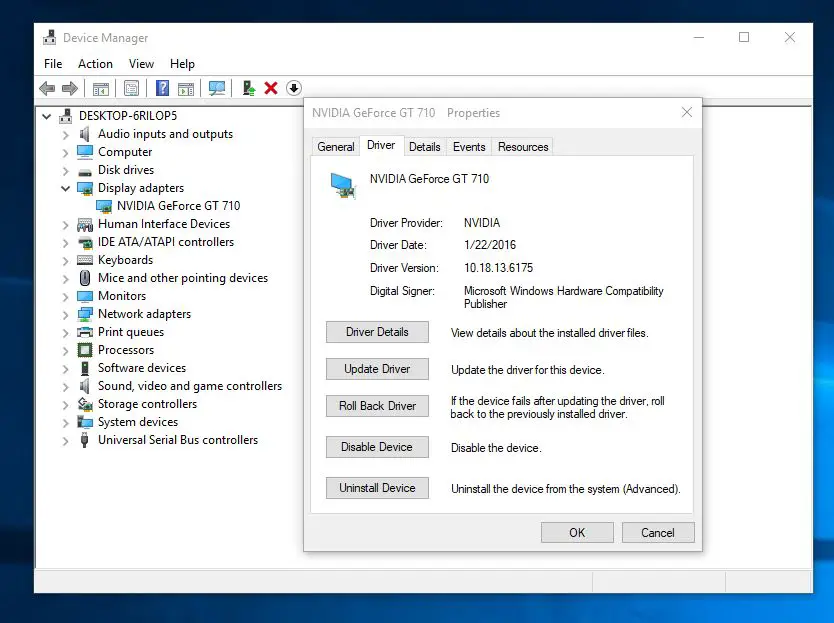
Task: Click the blue Help question-mark icon
Action: (x=162, y=88)
